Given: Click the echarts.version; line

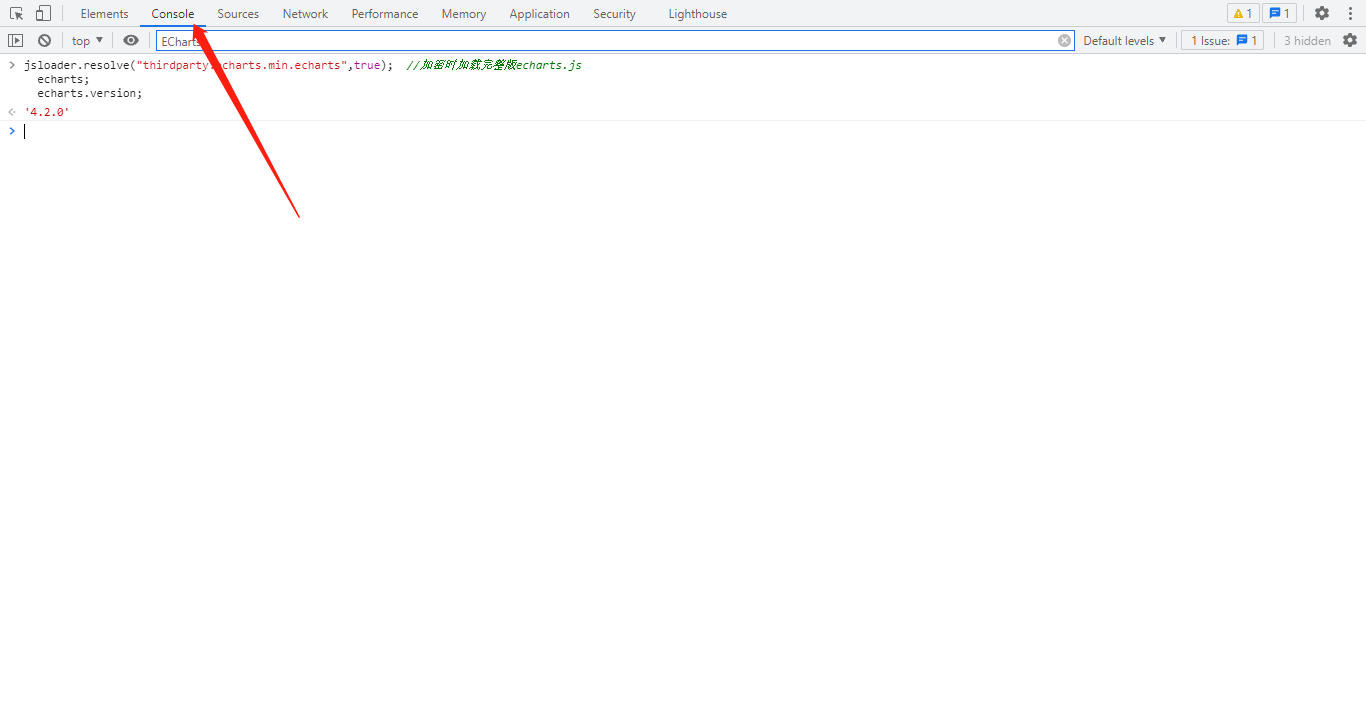Looking at the screenshot, I should pos(90,93).
